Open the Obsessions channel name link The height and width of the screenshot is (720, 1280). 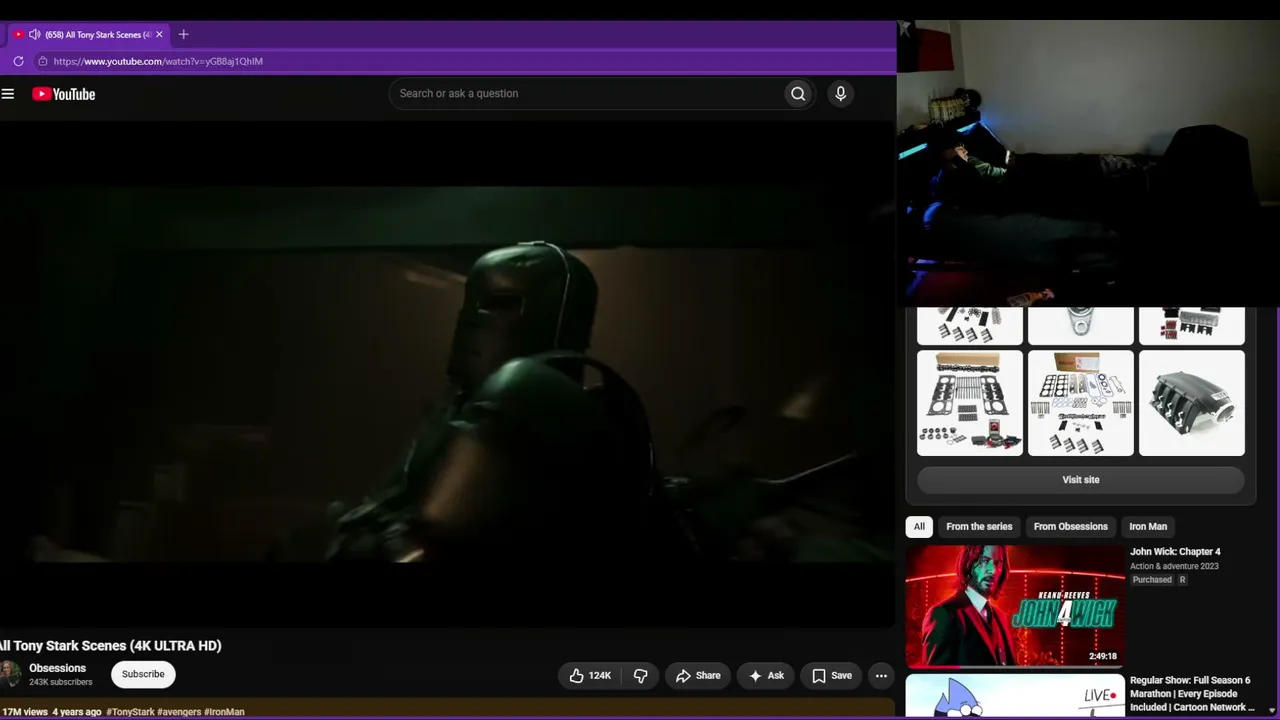pos(58,668)
